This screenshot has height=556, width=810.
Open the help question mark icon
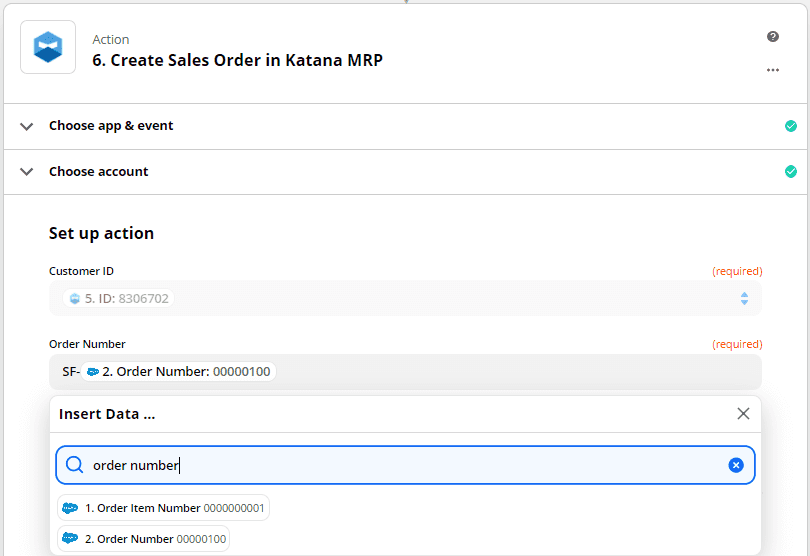(x=773, y=36)
